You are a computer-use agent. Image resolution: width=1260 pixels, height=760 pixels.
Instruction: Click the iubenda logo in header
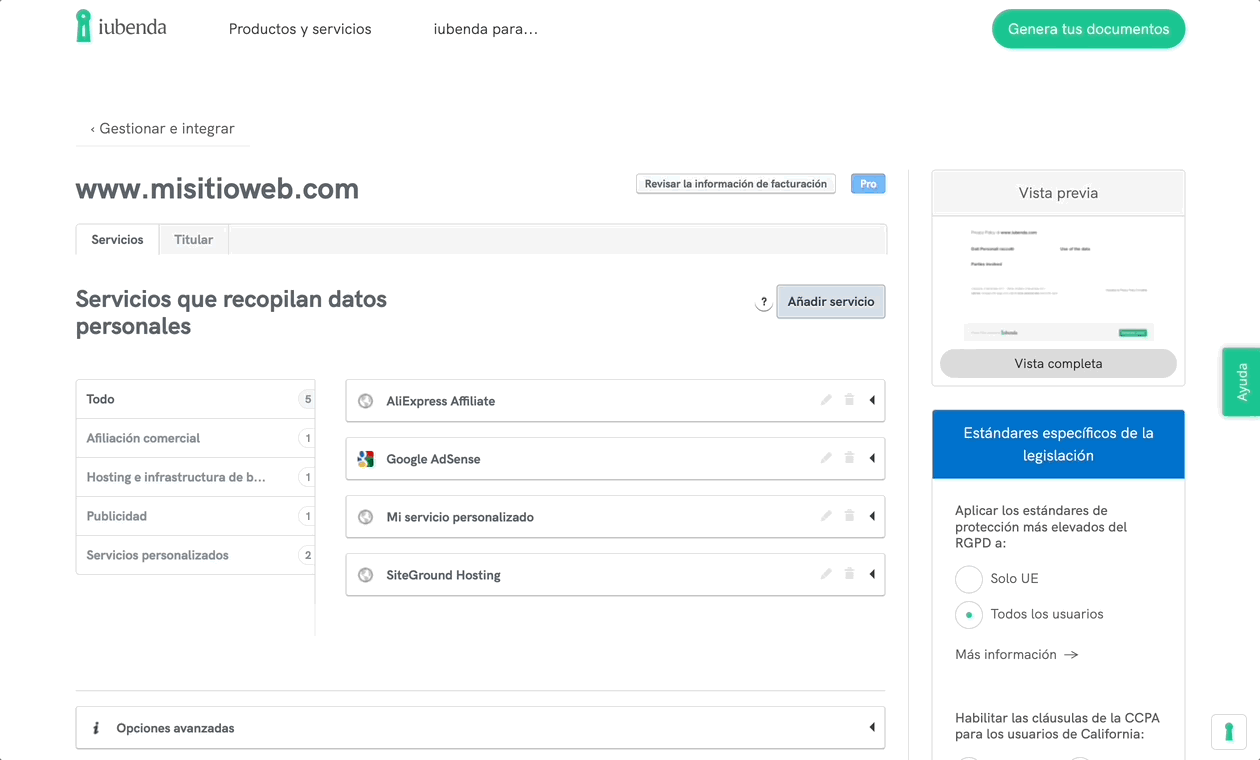121,27
